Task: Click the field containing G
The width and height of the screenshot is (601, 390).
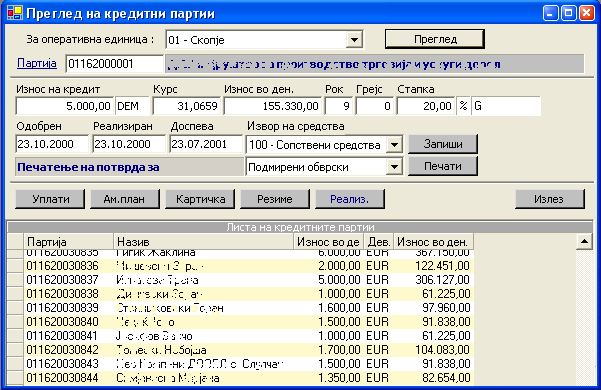Action: (506, 106)
